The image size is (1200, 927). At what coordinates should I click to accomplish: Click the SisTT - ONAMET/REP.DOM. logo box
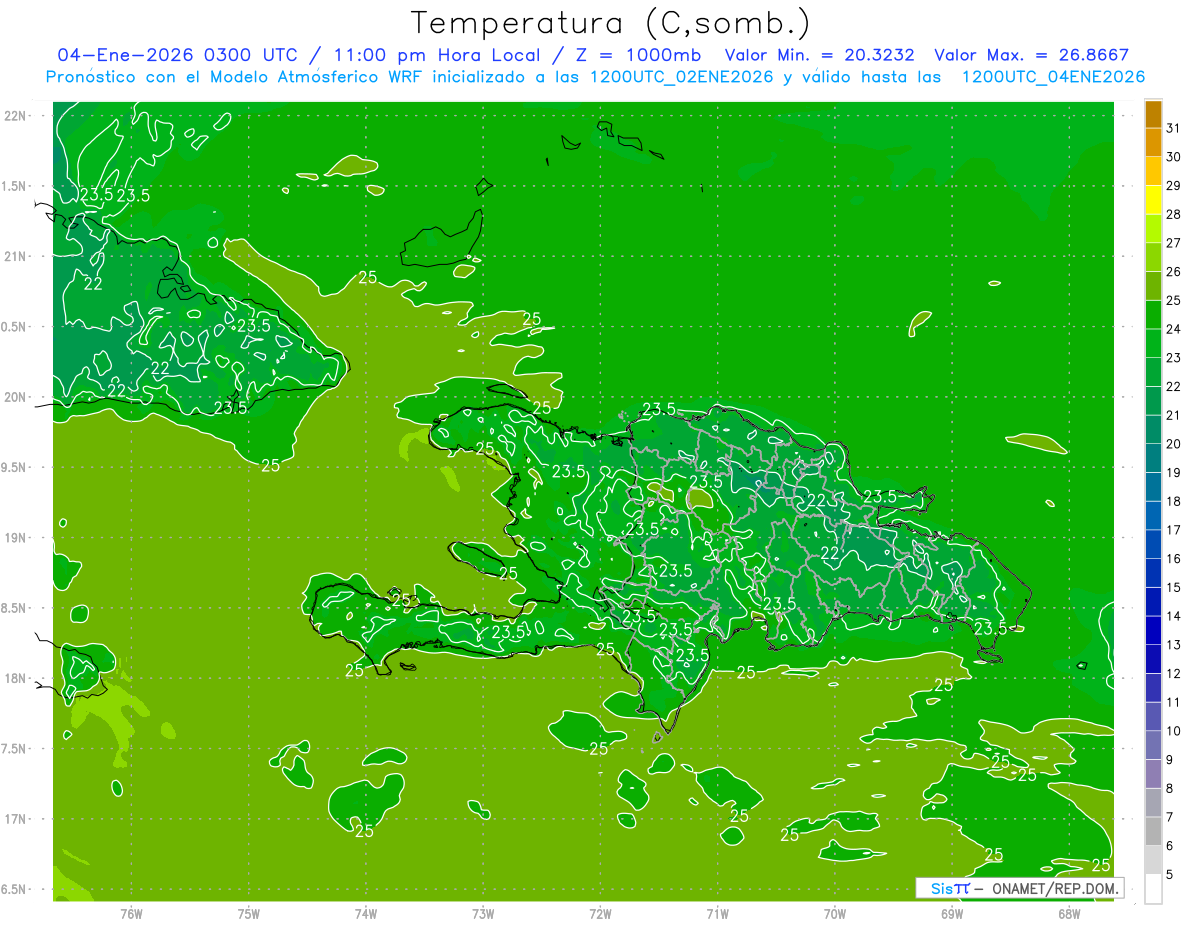tap(1020, 888)
